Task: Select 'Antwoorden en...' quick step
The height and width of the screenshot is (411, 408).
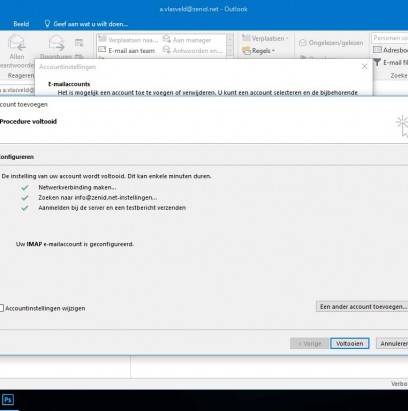Action: 193,51
